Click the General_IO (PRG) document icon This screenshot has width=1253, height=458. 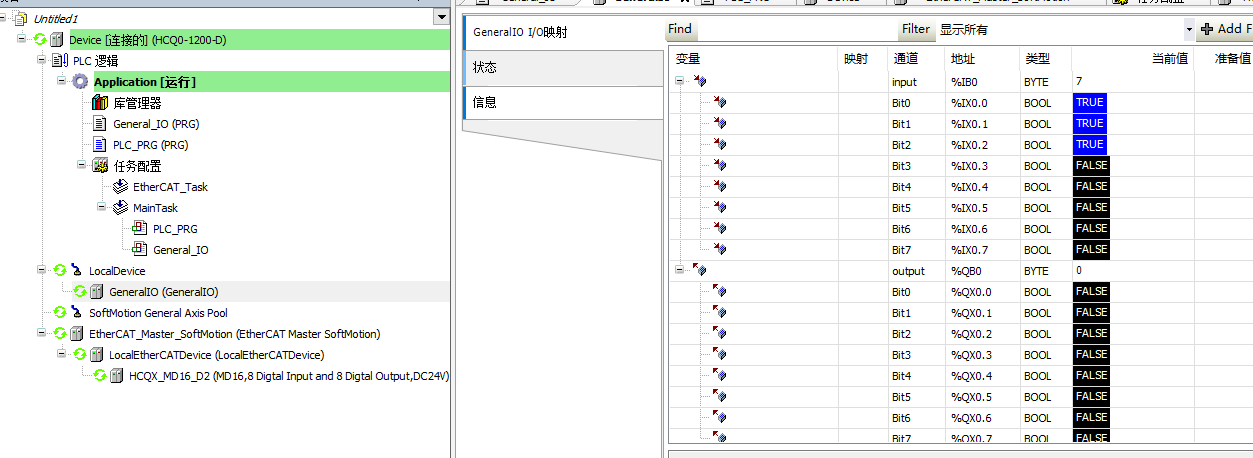[100, 124]
